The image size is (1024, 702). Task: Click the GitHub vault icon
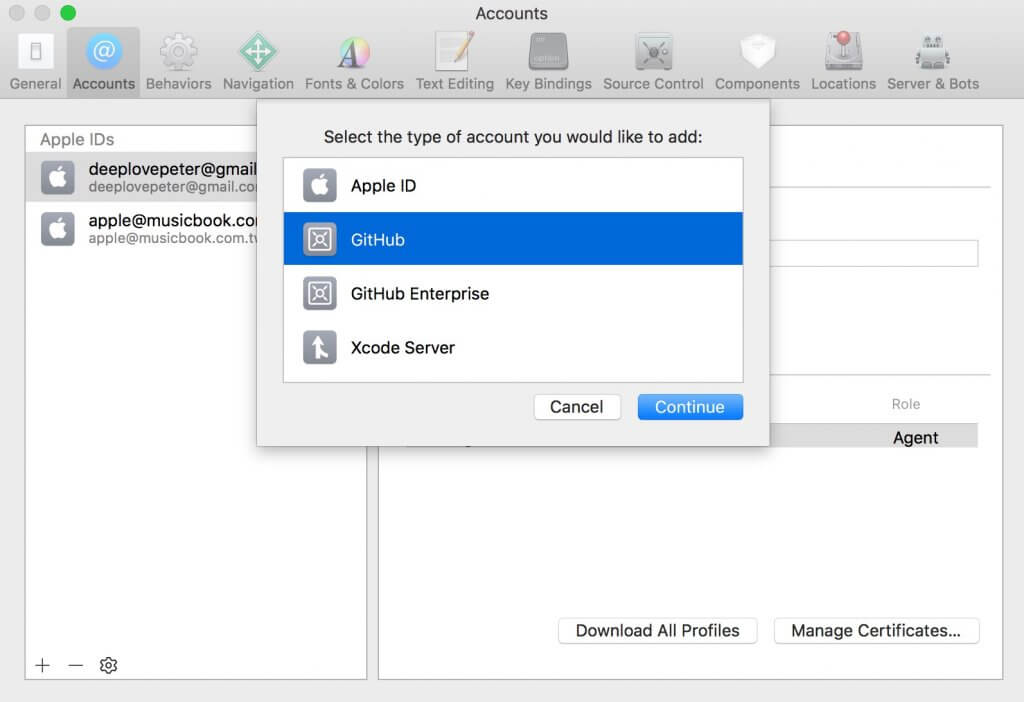click(x=319, y=239)
